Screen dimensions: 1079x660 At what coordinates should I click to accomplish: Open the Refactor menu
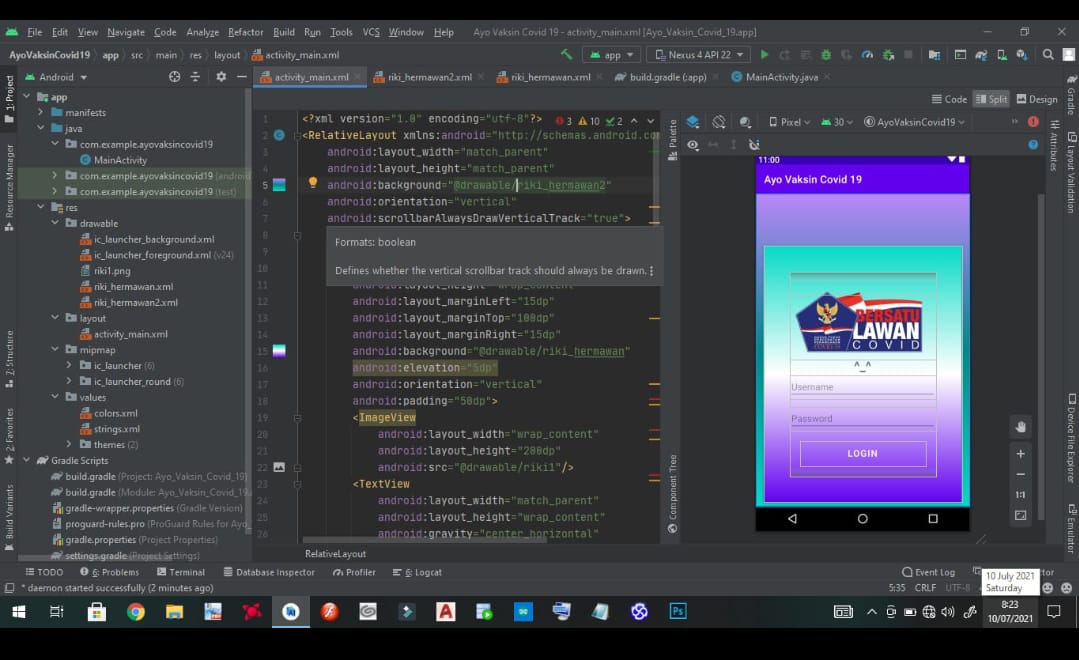click(x=245, y=32)
